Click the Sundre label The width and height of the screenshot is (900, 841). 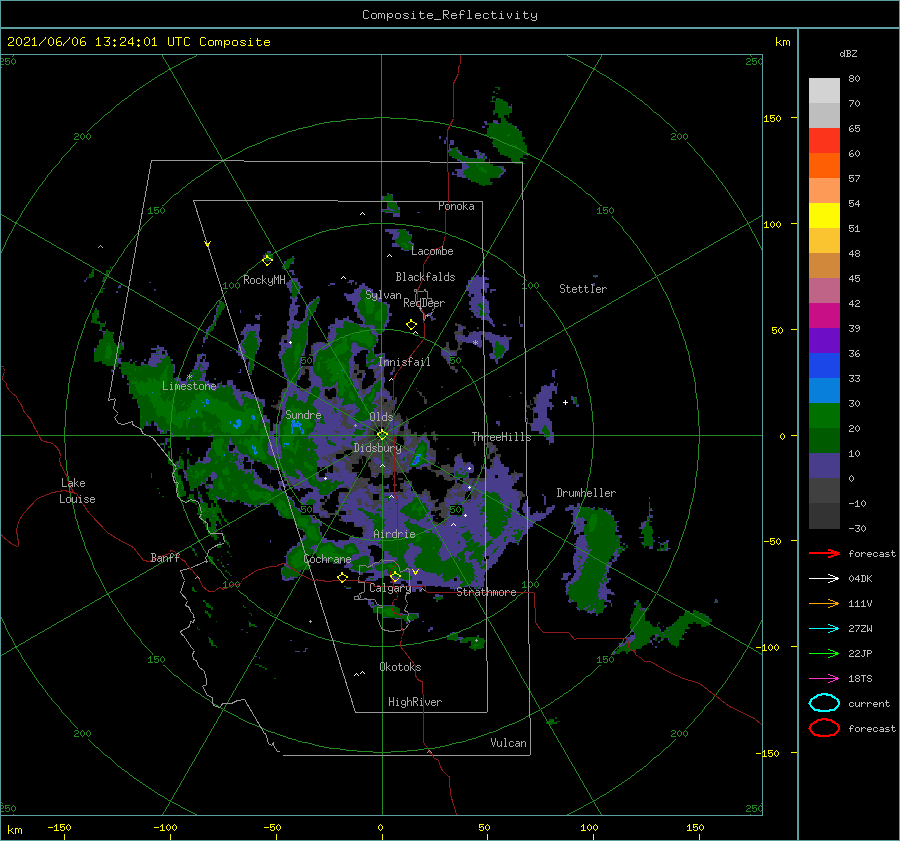pyautogui.click(x=303, y=415)
